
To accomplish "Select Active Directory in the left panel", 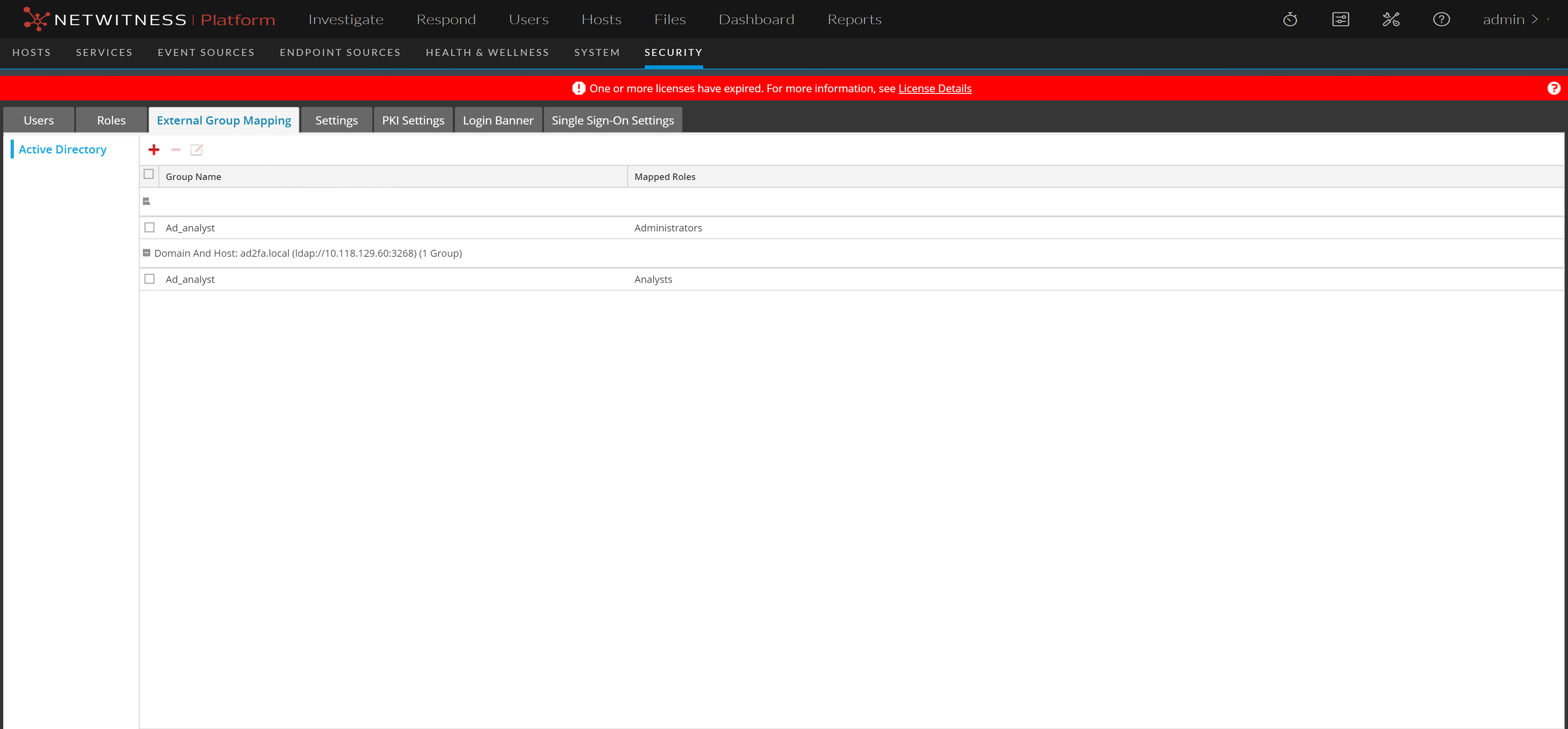I will pyautogui.click(x=63, y=149).
